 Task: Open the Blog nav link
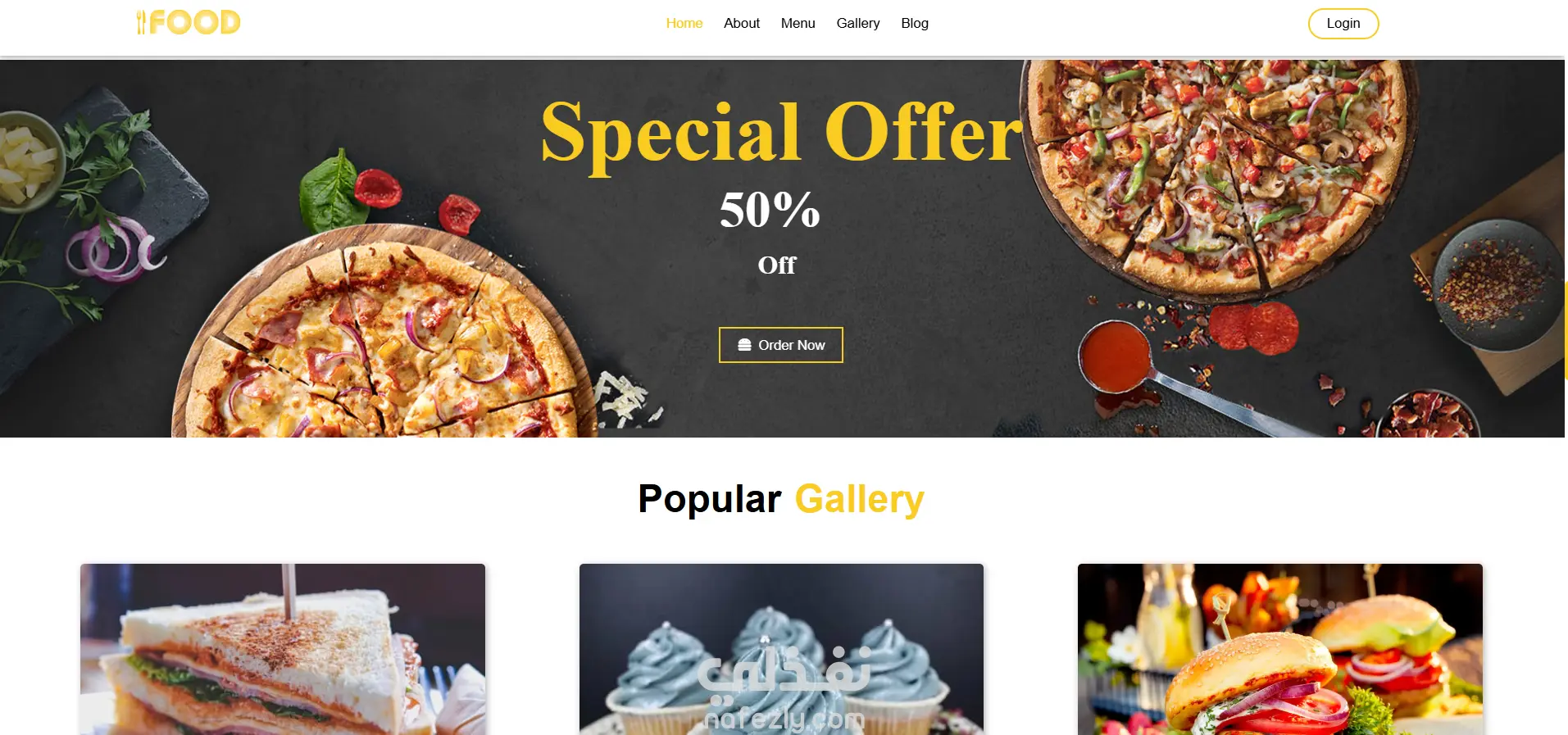tap(915, 23)
